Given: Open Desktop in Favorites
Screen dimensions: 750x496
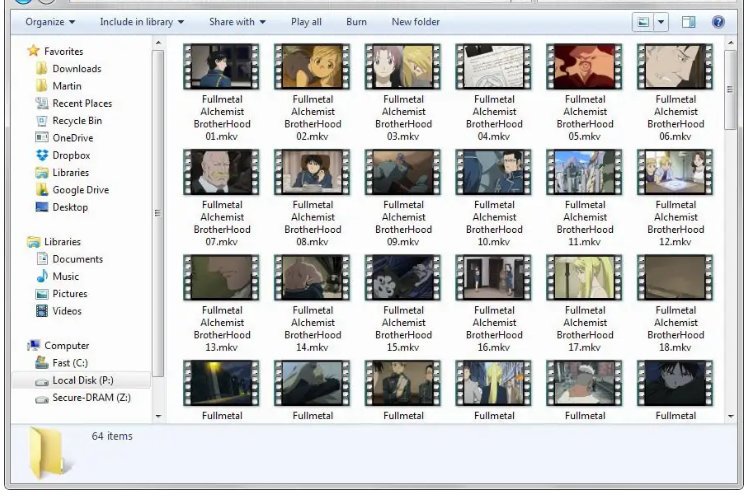Looking at the screenshot, I should point(70,207).
